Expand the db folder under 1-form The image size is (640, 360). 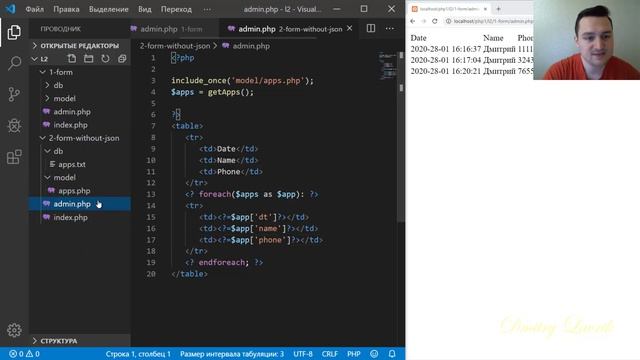pyautogui.click(x=58, y=85)
